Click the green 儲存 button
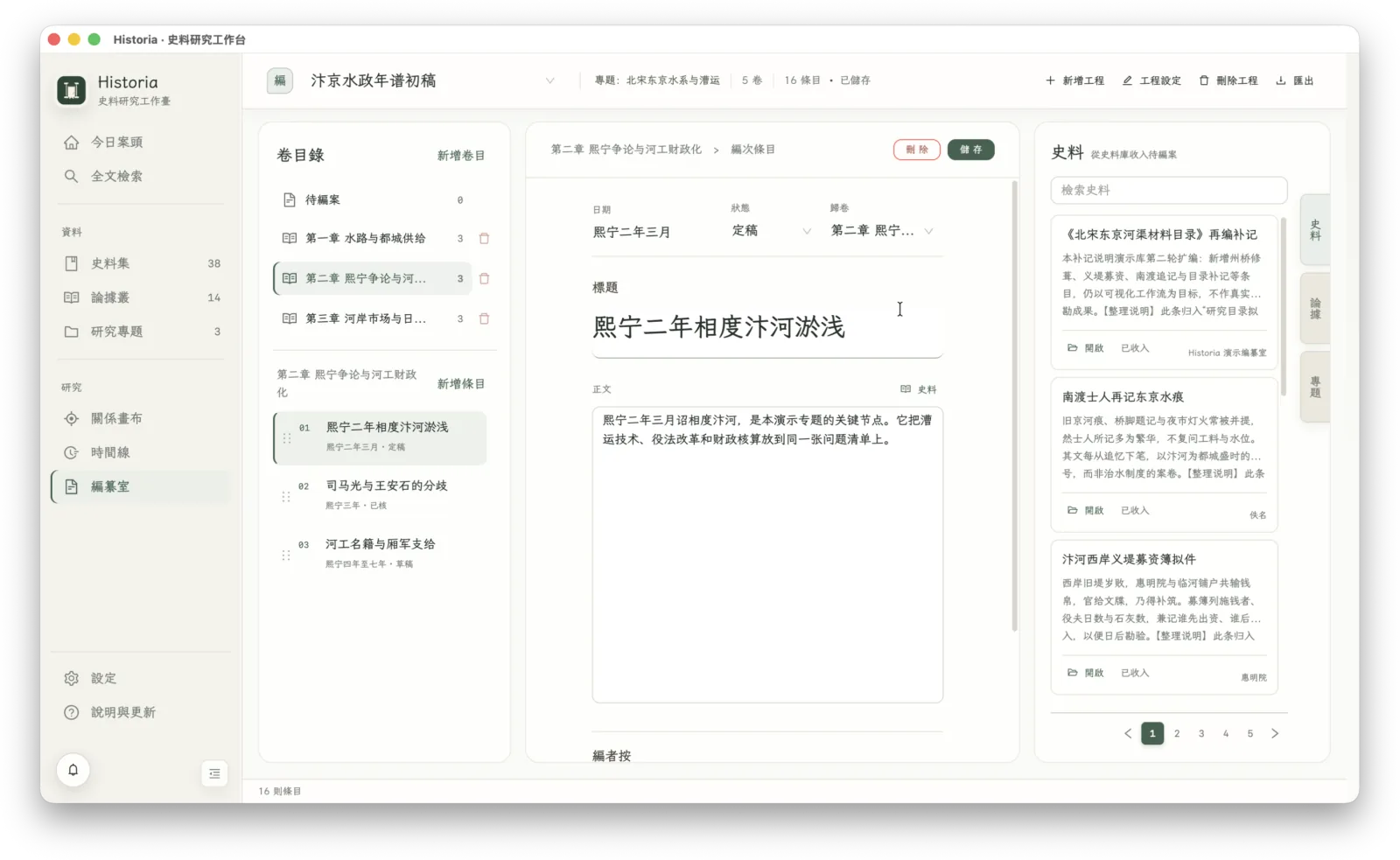 click(970, 150)
